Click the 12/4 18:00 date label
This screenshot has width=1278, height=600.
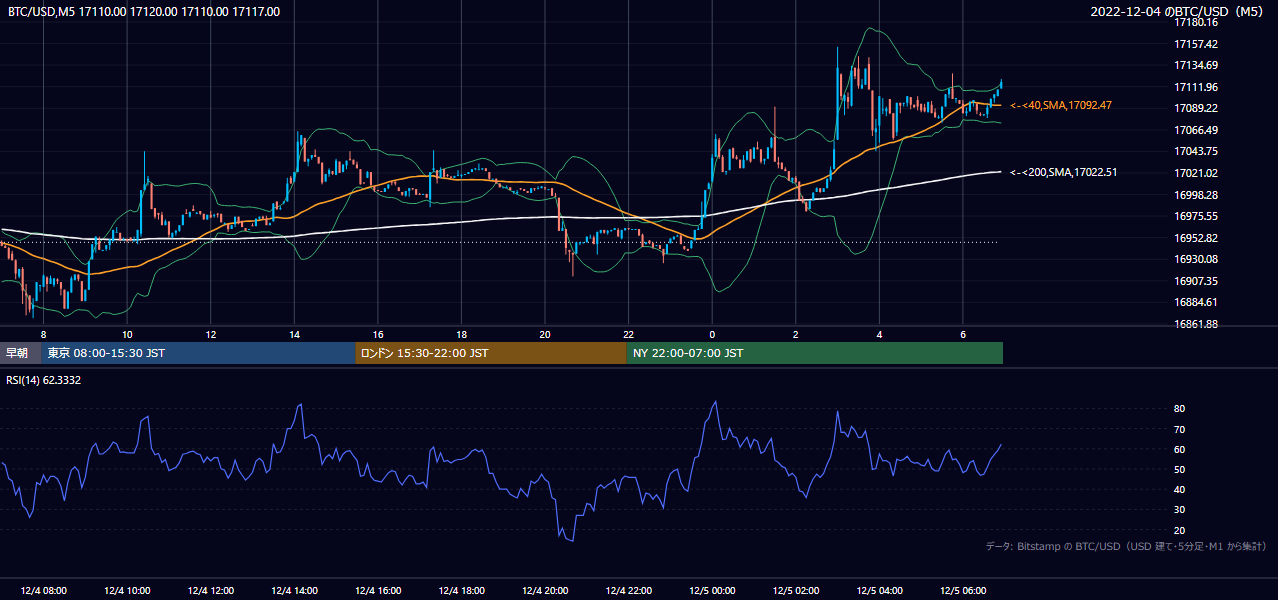coord(461,591)
